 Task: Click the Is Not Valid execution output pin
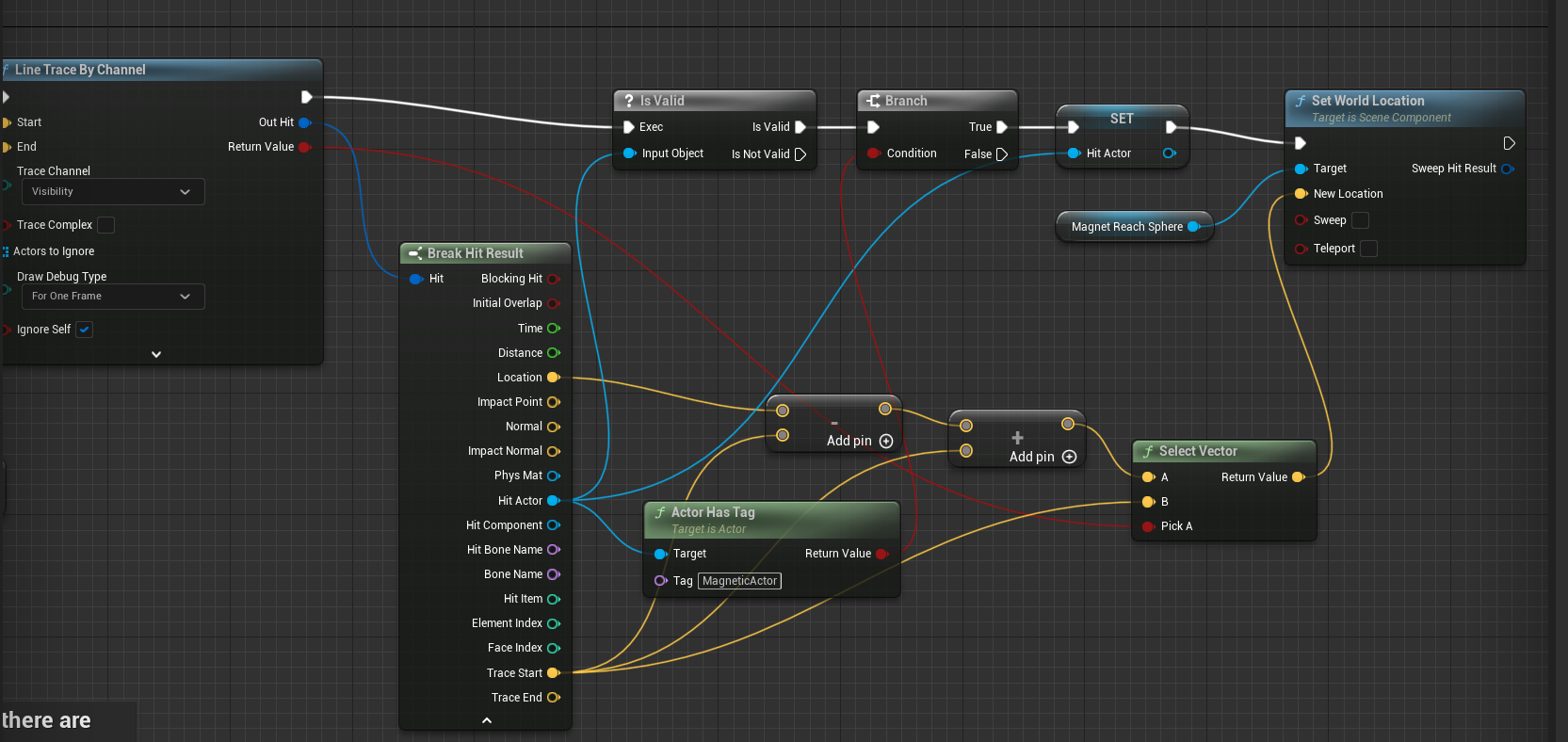tap(800, 154)
